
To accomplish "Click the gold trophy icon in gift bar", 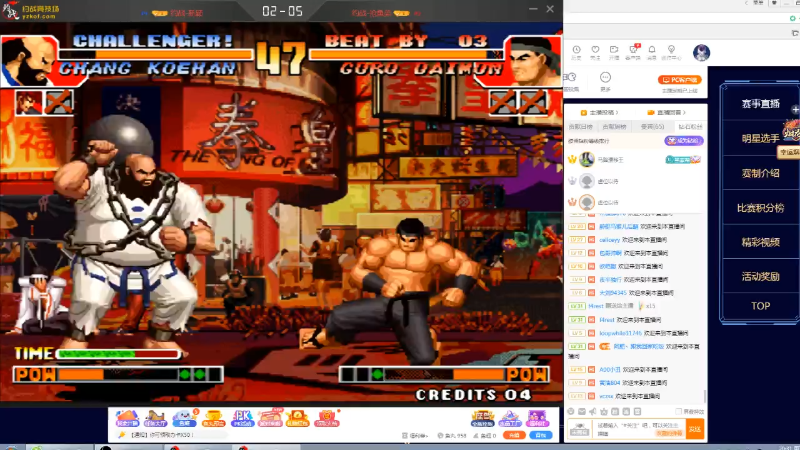I will pyautogui.click(x=213, y=418).
